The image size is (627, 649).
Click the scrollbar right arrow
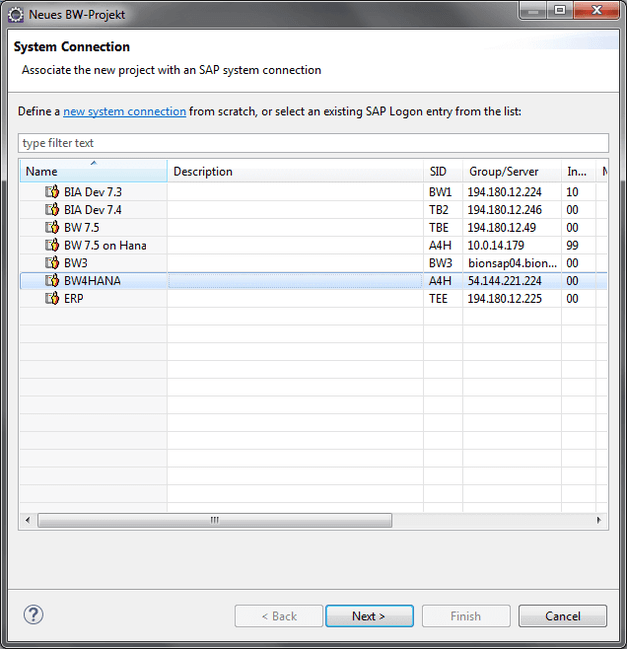coord(598,520)
